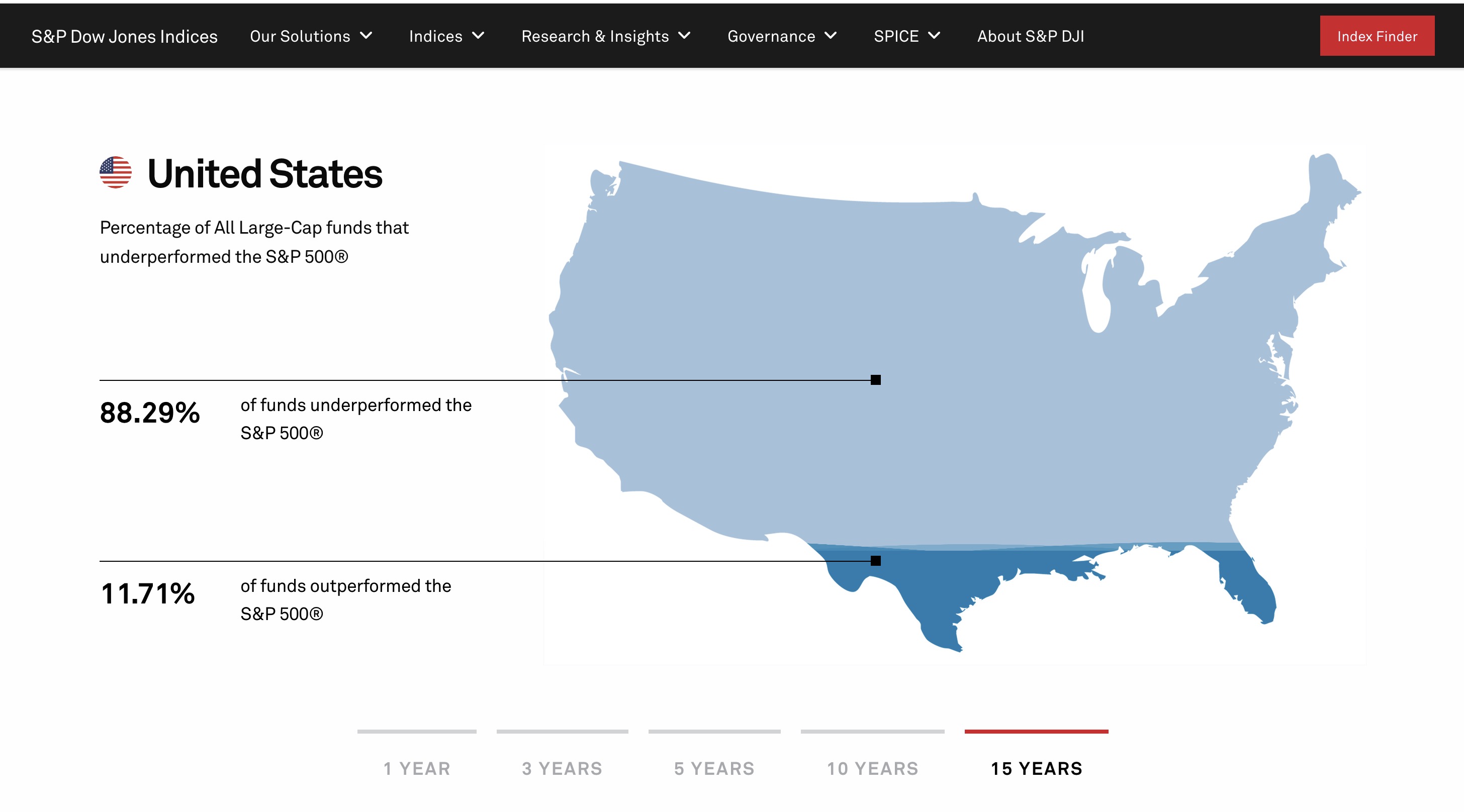Click the outperformed marker square on map

(x=875, y=560)
